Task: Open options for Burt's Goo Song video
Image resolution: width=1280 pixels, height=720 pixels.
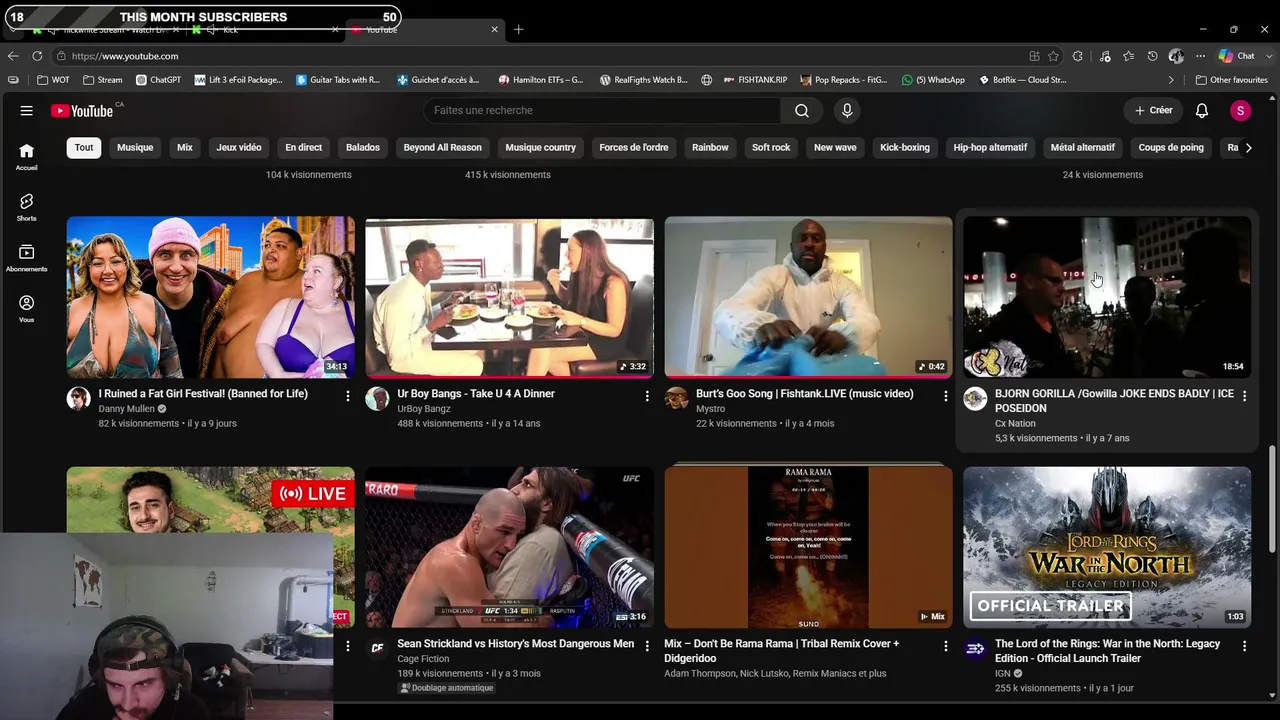Action: 946,397
